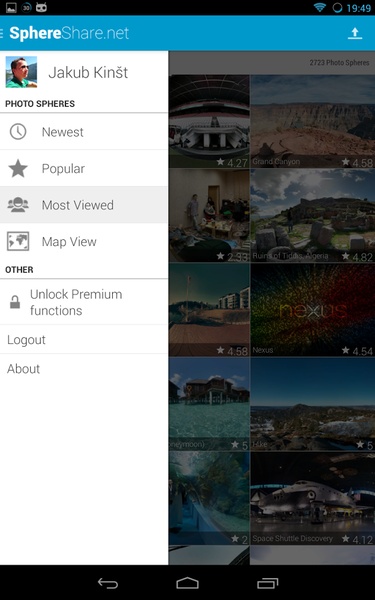Tap the padlock icon for Premium
375x600 pixels.
15,302
